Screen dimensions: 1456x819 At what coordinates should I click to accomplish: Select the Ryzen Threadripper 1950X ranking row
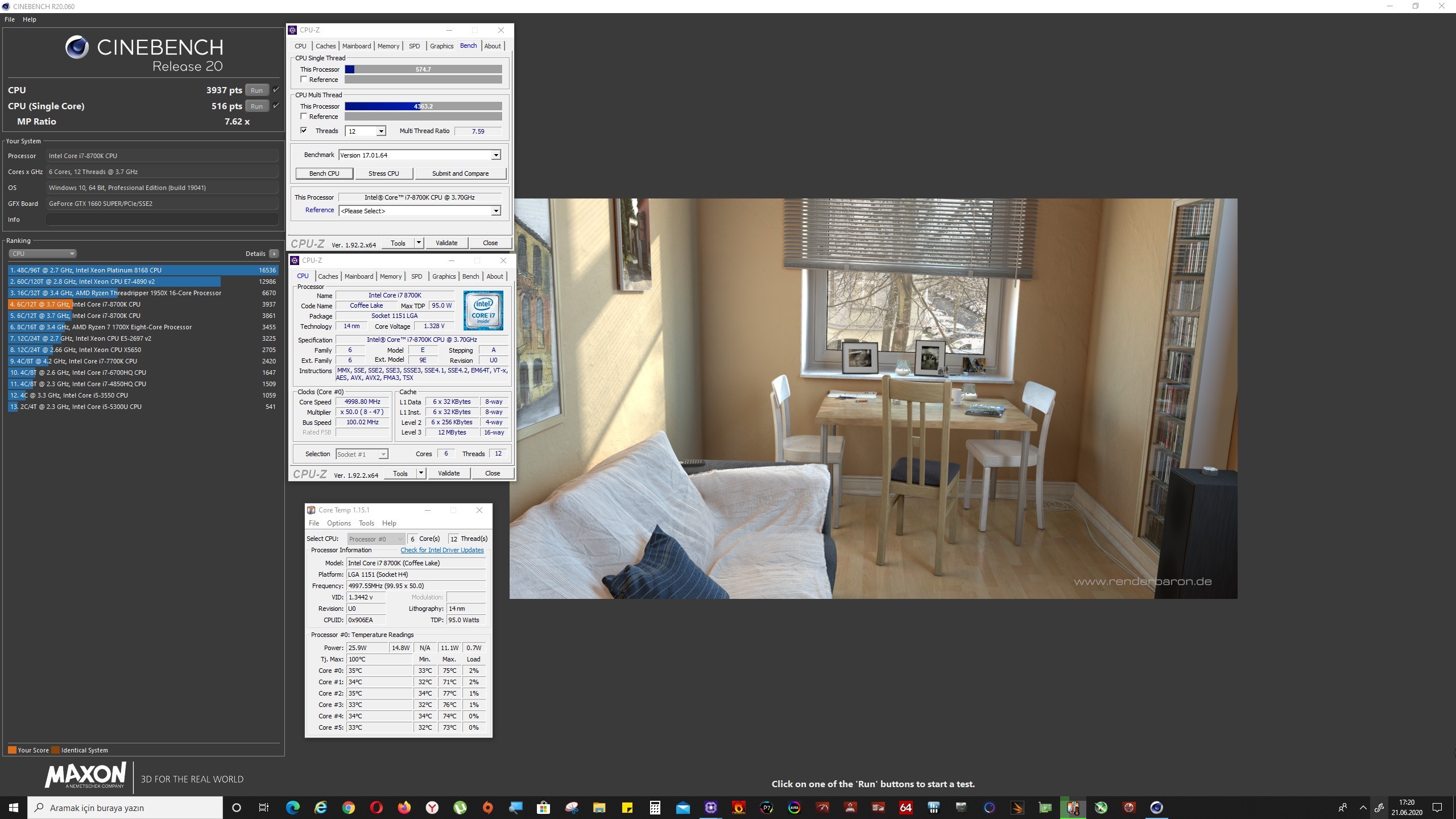coord(143,293)
